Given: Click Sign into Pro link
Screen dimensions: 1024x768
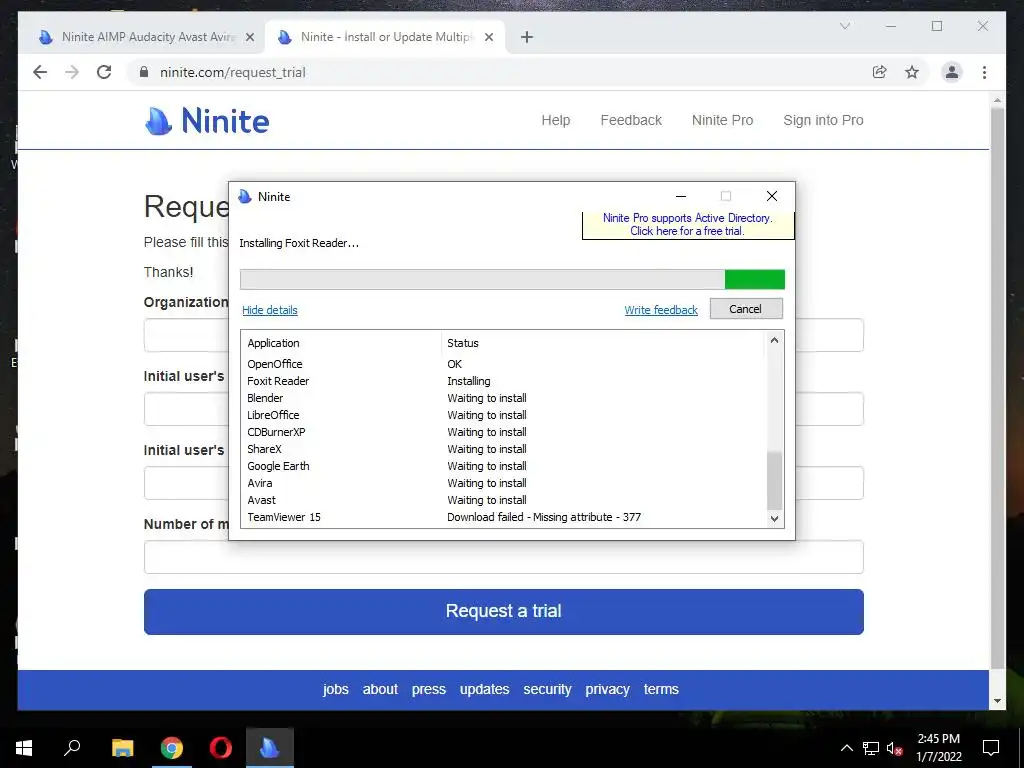Looking at the screenshot, I should 823,120.
